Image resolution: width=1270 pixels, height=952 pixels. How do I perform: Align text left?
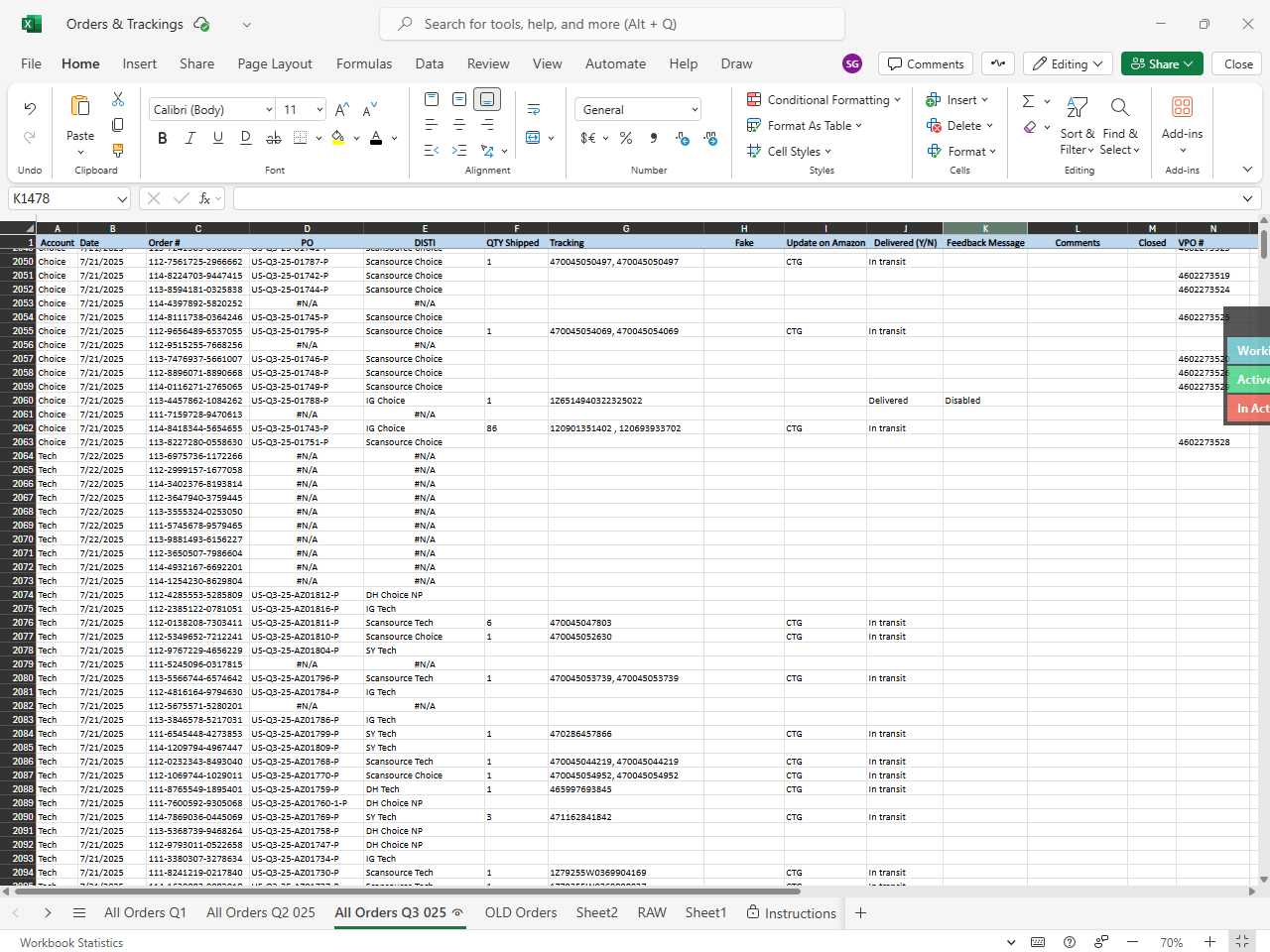432,125
